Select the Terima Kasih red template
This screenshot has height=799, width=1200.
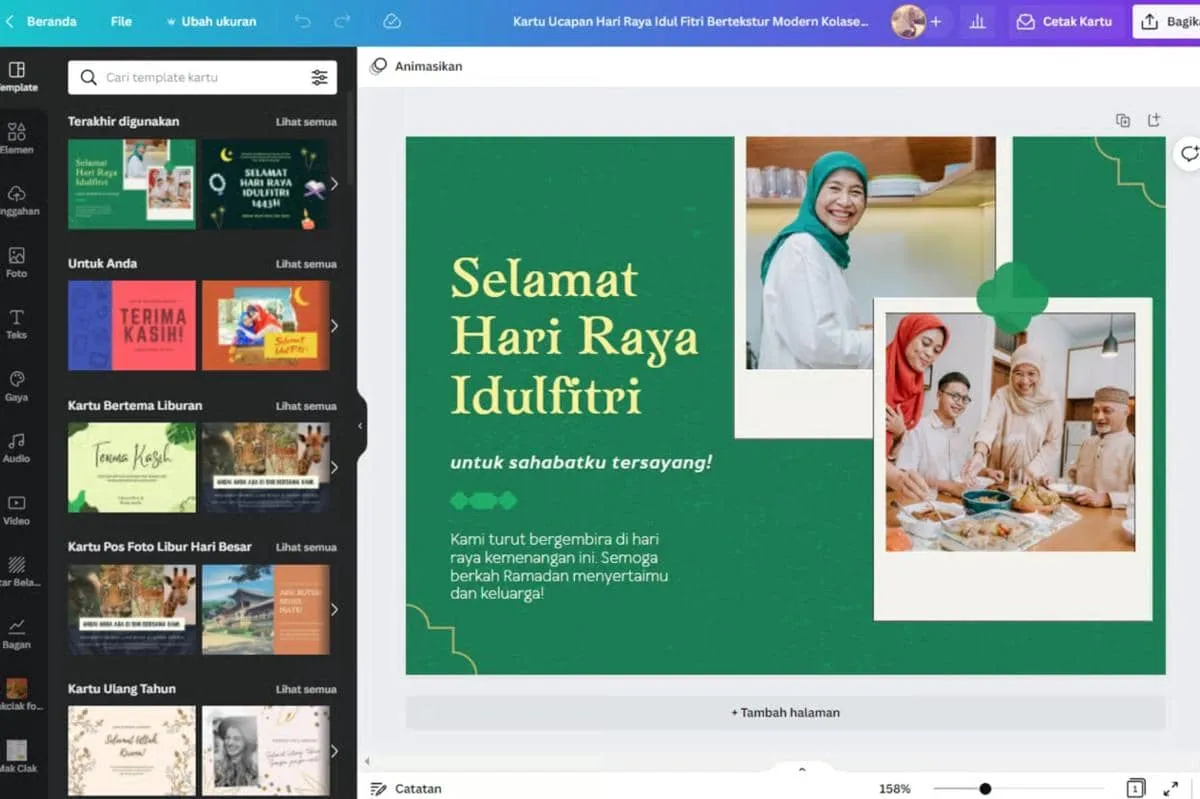[x=131, y=325]
